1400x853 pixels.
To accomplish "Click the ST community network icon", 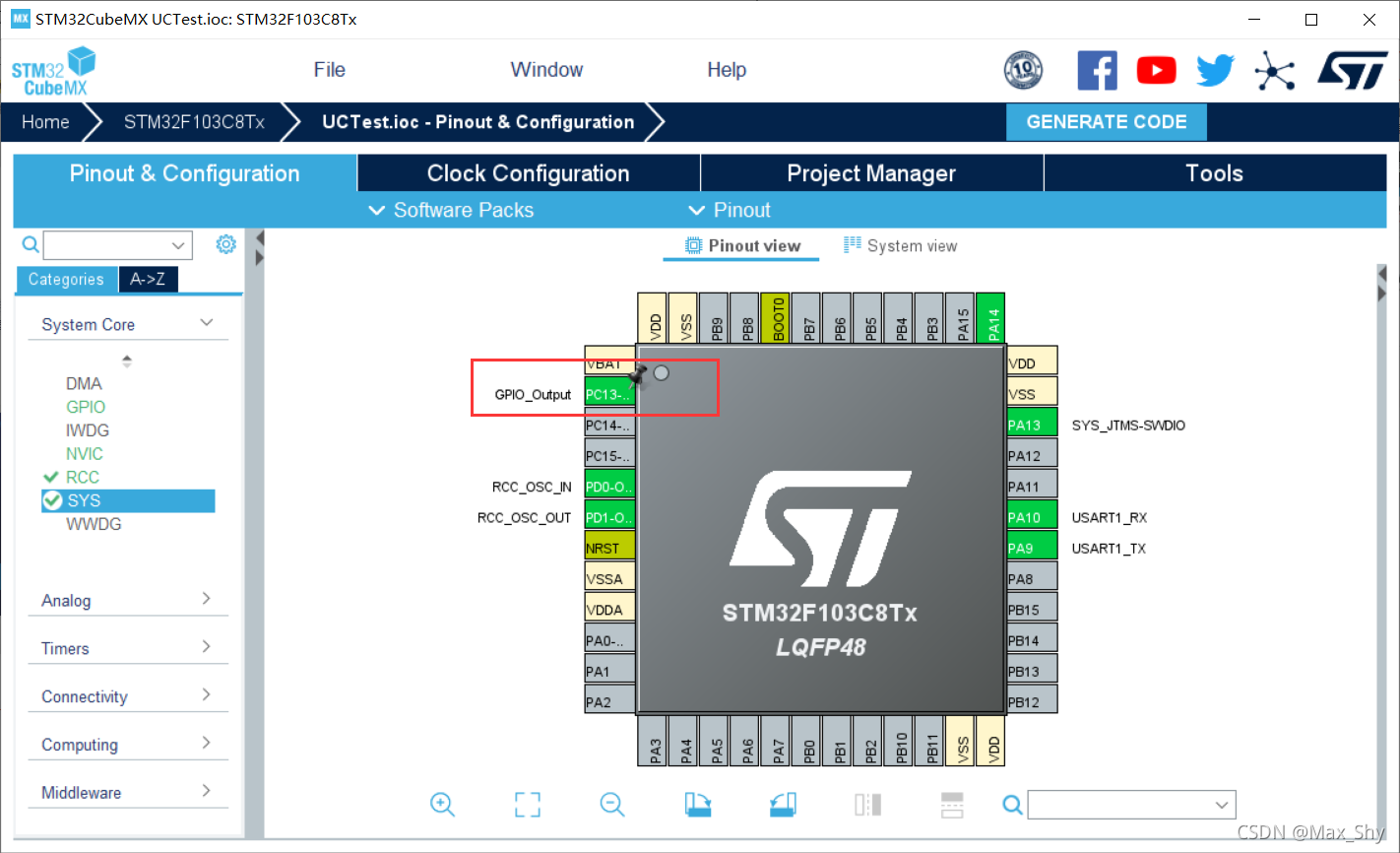I will pos(1274,71).
